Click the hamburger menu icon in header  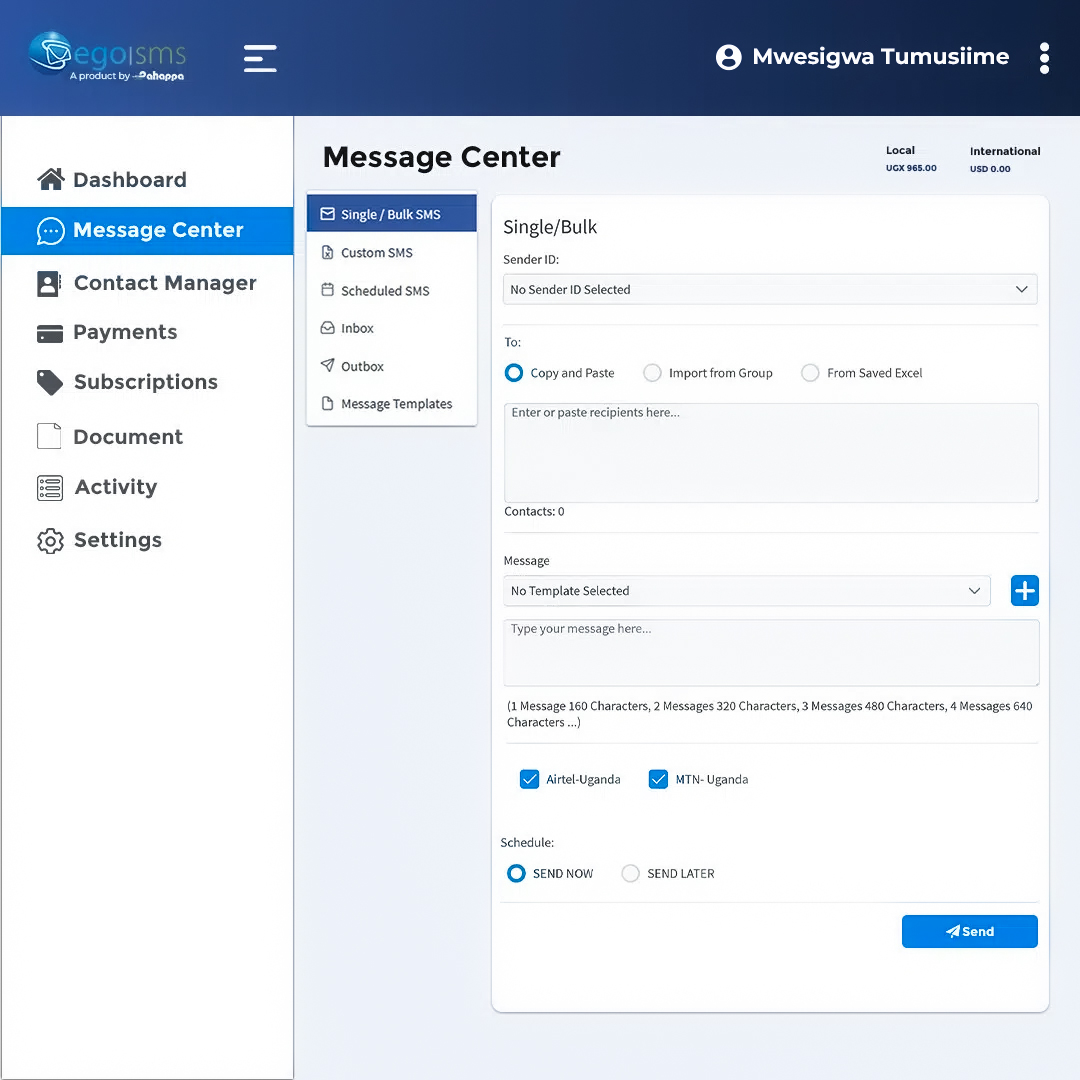click(260, 58)
